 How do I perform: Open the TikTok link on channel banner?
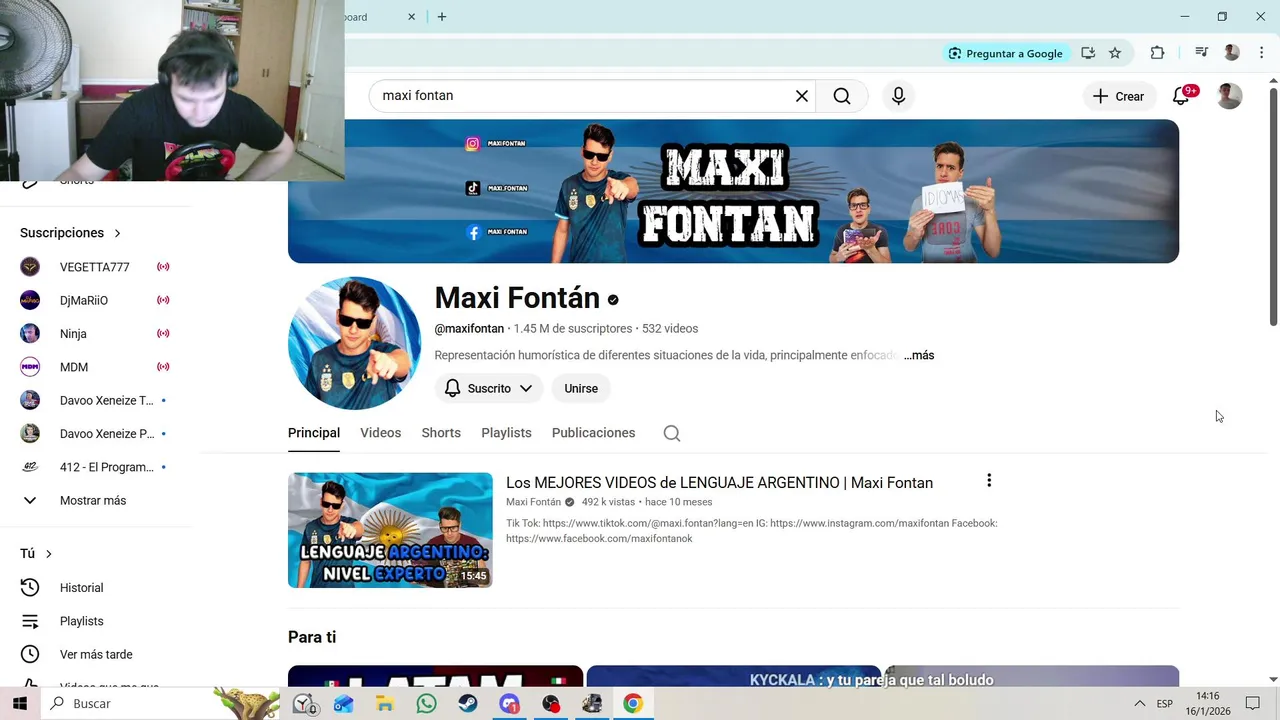(496, 188)
